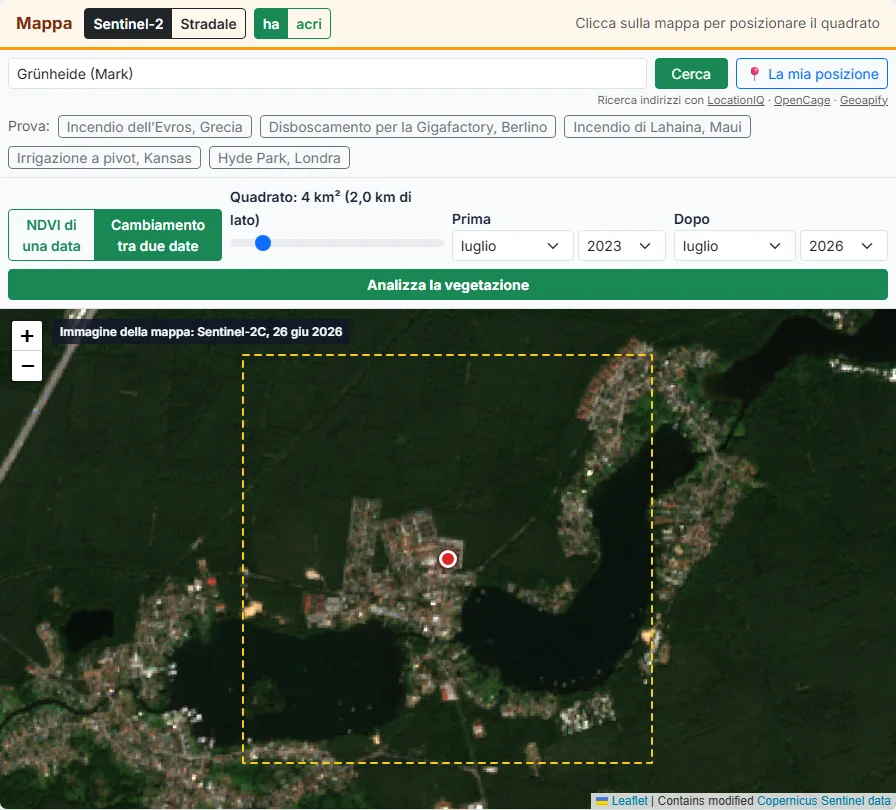Click the pin icon in La mia posizione
This screenshot has height=810, width=896.
754,74
